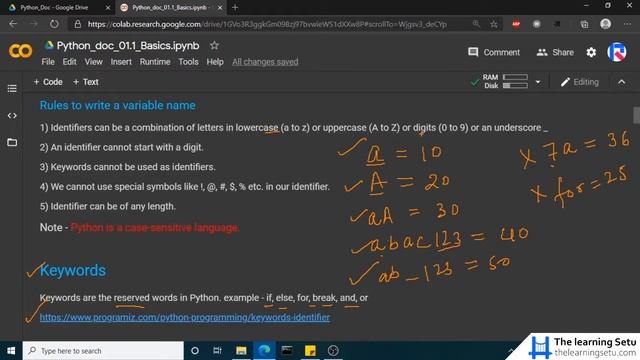Open browser zoom search icon in address bar
The image size is (640, 360).
(476, 24)
